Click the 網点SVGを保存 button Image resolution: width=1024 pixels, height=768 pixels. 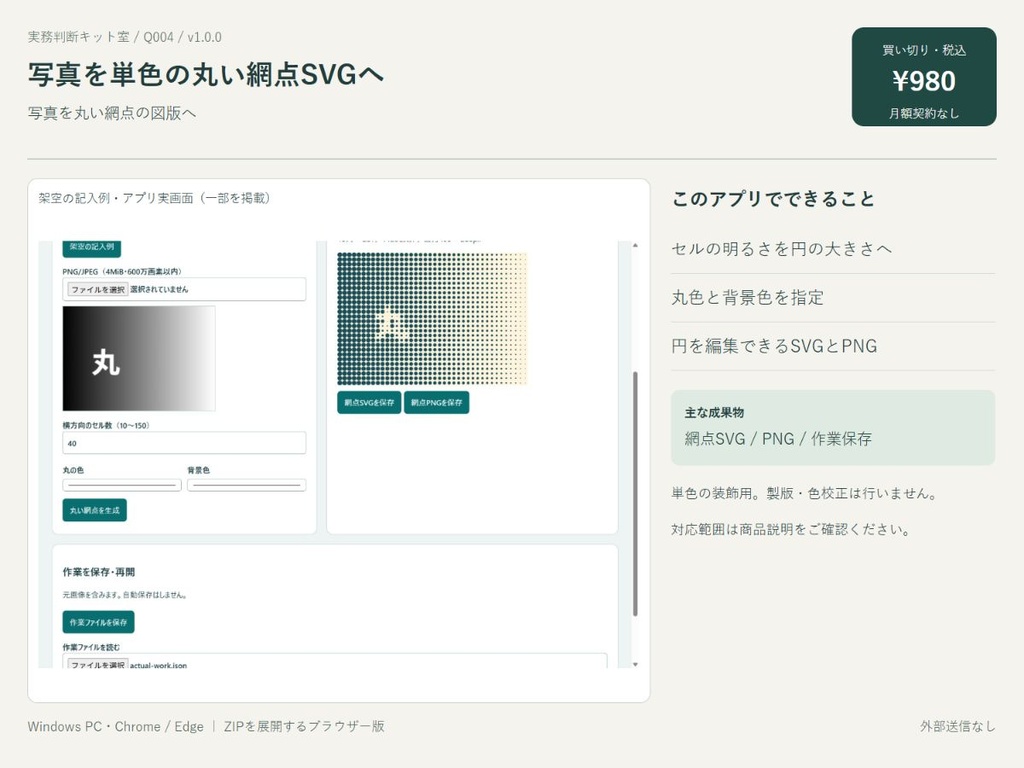(x=369, y=402)
